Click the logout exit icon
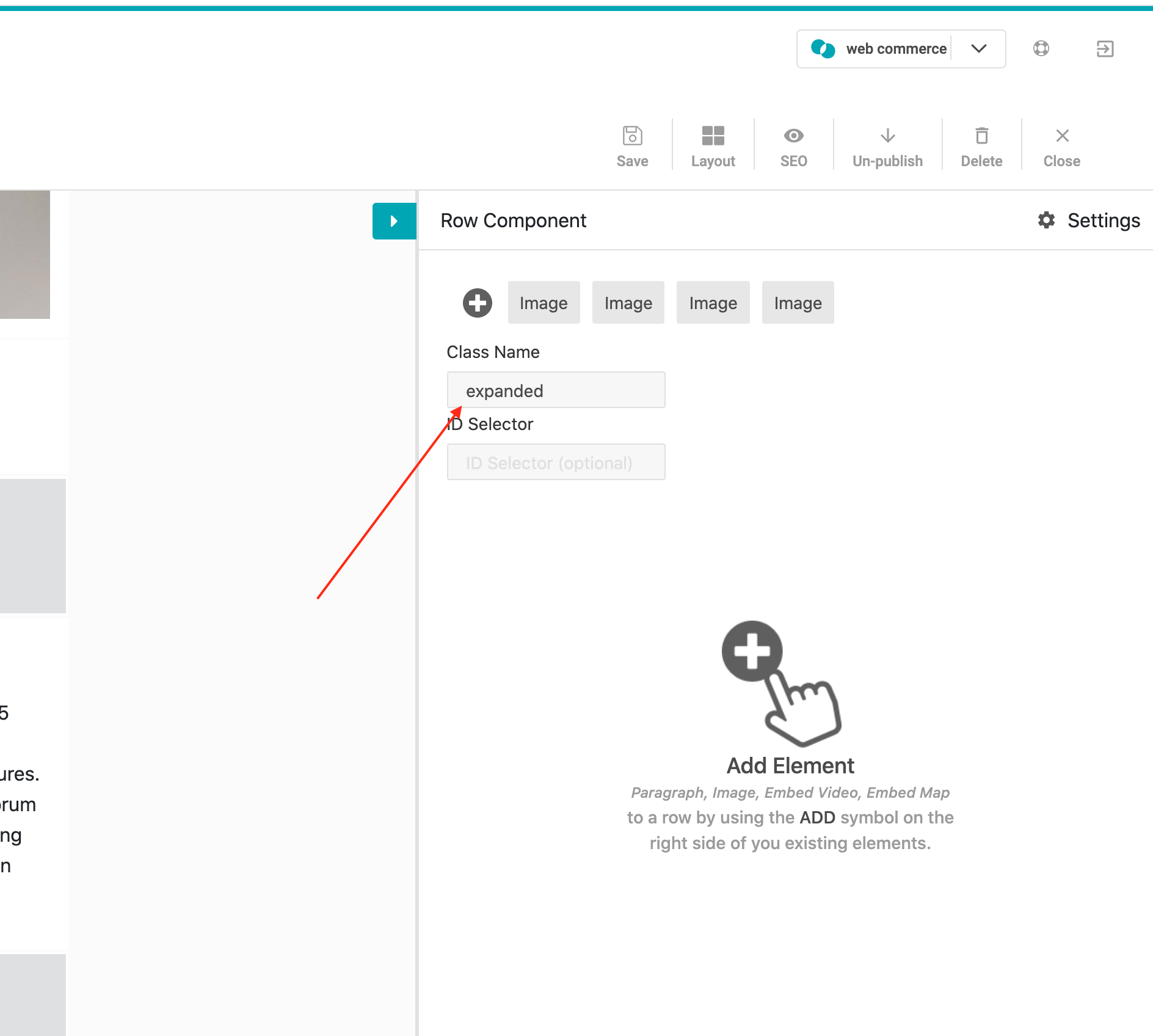The height and width of the screenshot is (1036, 1153). (1105, 49)
